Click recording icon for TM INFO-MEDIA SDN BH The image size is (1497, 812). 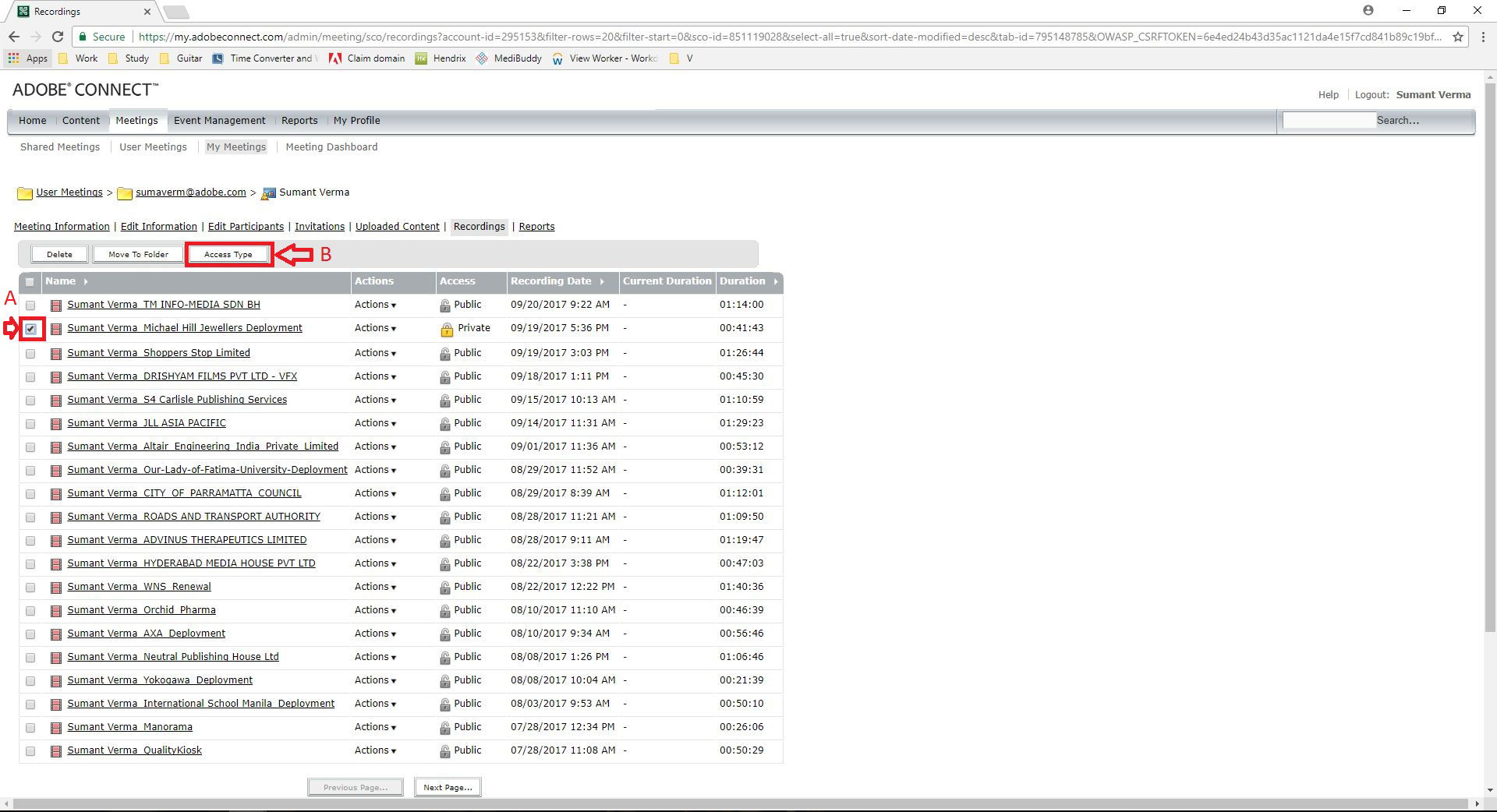pyautogui.click(x=56, y=305)
